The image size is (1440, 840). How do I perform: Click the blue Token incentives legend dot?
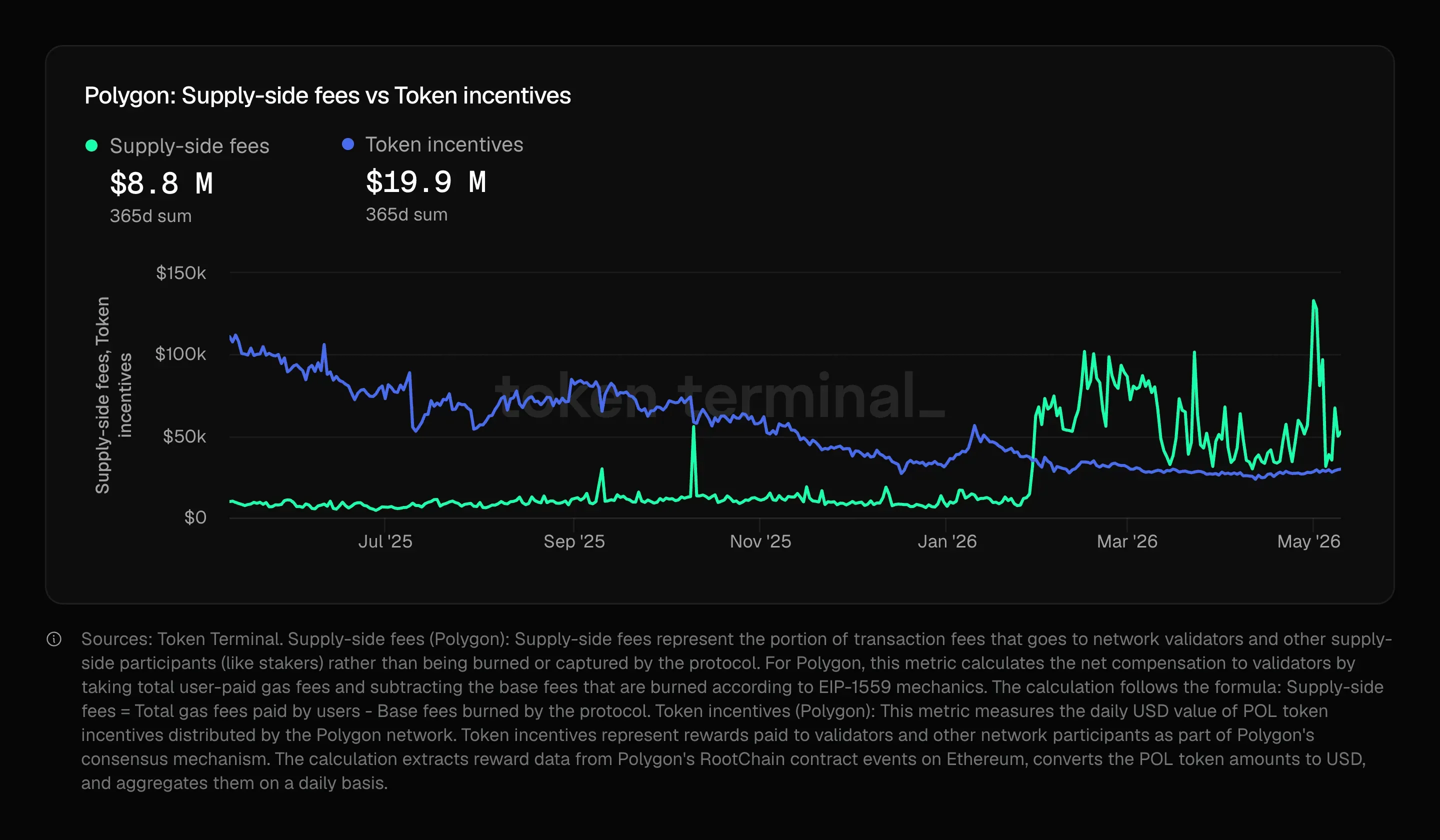[347, 144]
